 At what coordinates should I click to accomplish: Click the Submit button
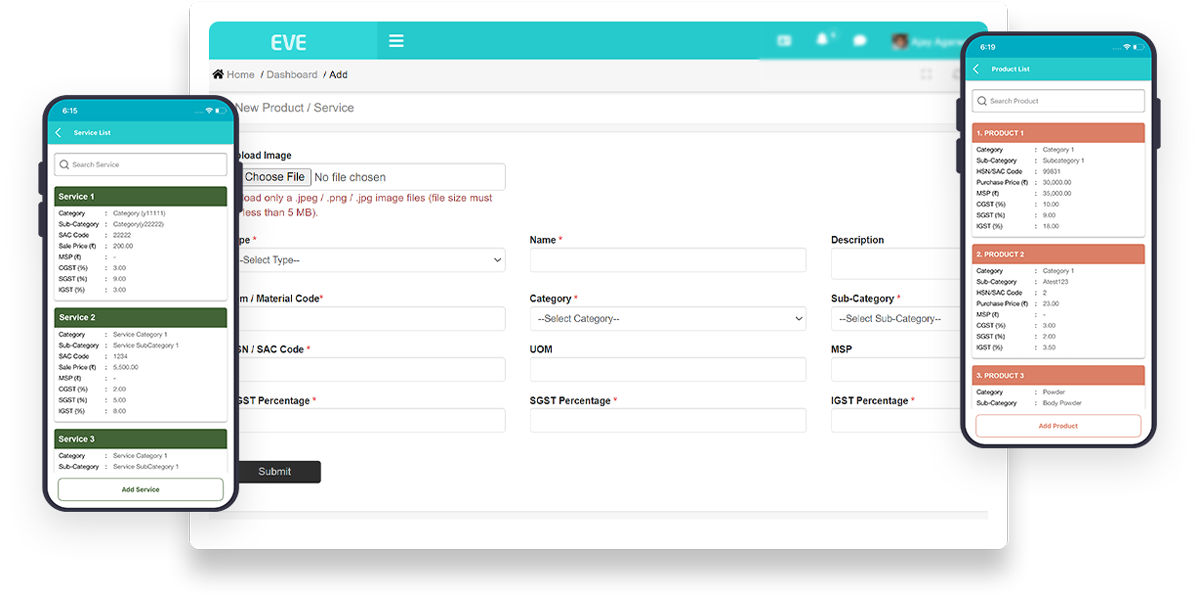coord(275,472)
